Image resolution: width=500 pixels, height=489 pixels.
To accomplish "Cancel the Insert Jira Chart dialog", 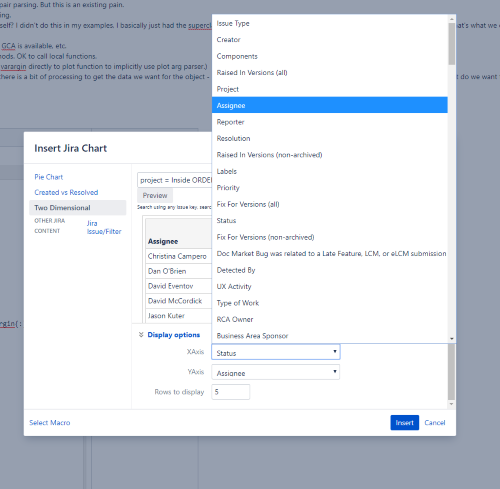I will coord(435,423).
